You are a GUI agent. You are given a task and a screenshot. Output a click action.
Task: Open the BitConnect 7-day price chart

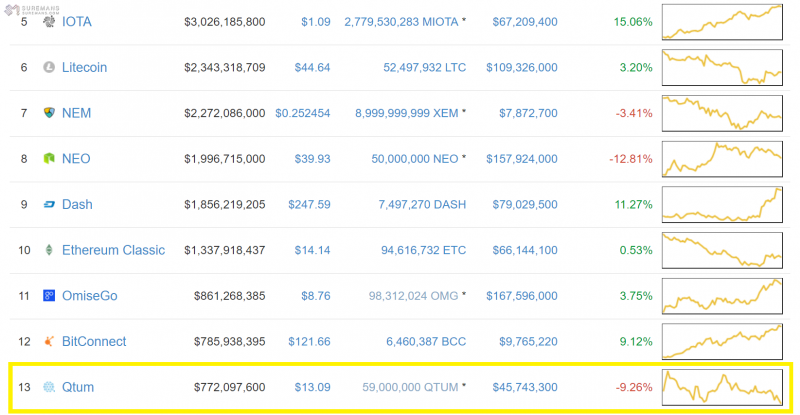pyautogui.click(x=722, y=341)
